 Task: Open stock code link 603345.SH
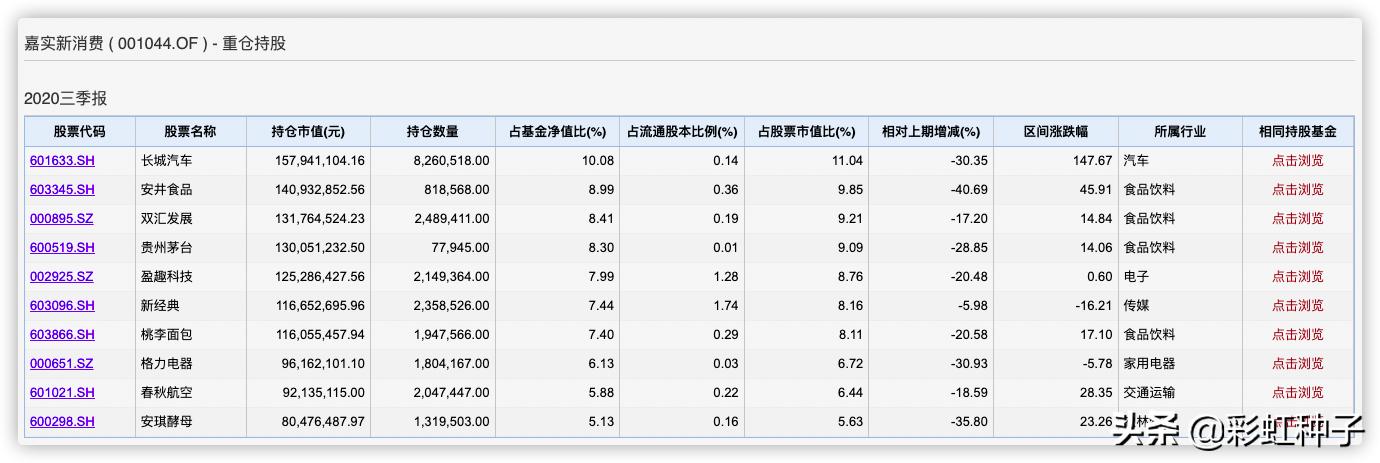click(x=62, y=189)
